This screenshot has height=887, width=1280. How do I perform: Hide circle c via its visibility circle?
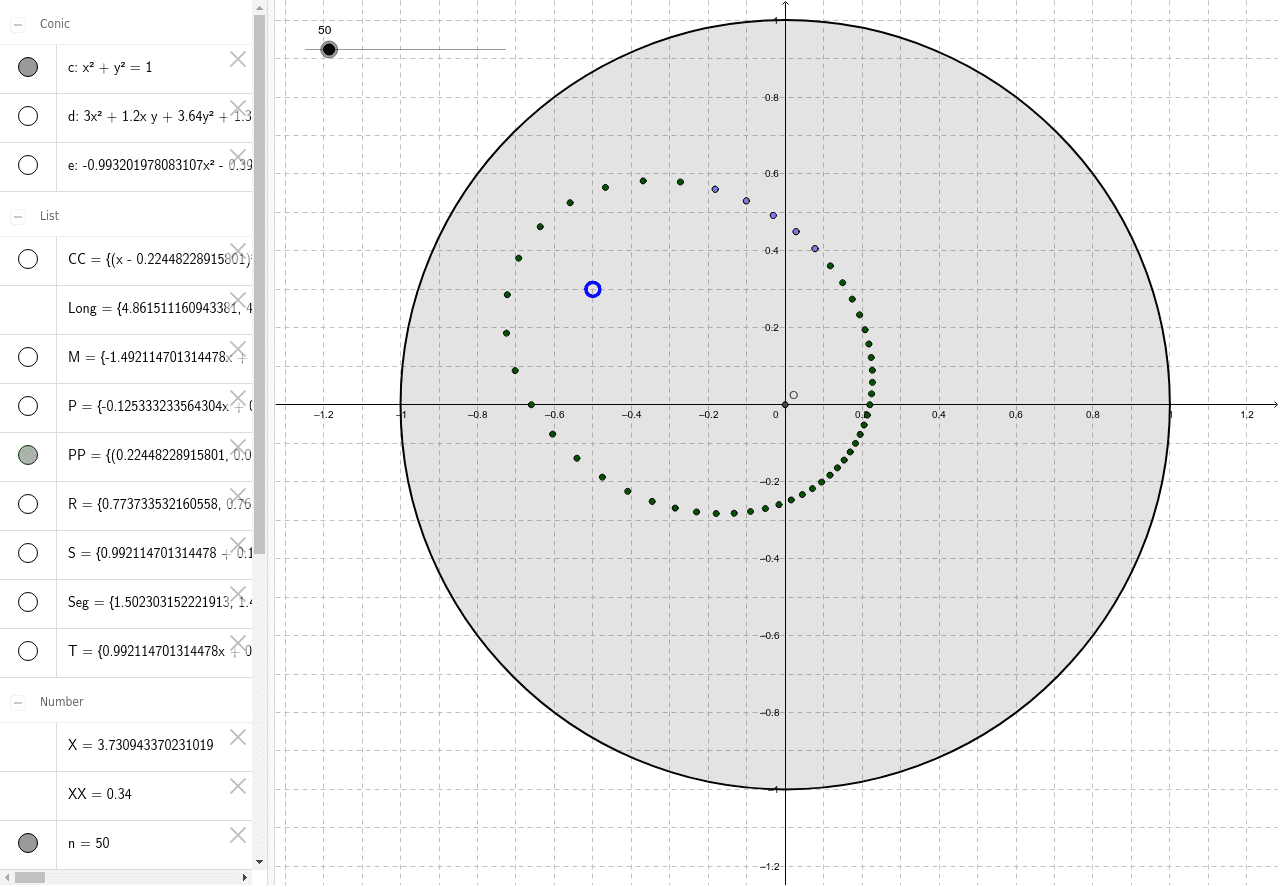pyautogui.click(x=28, y=67)
